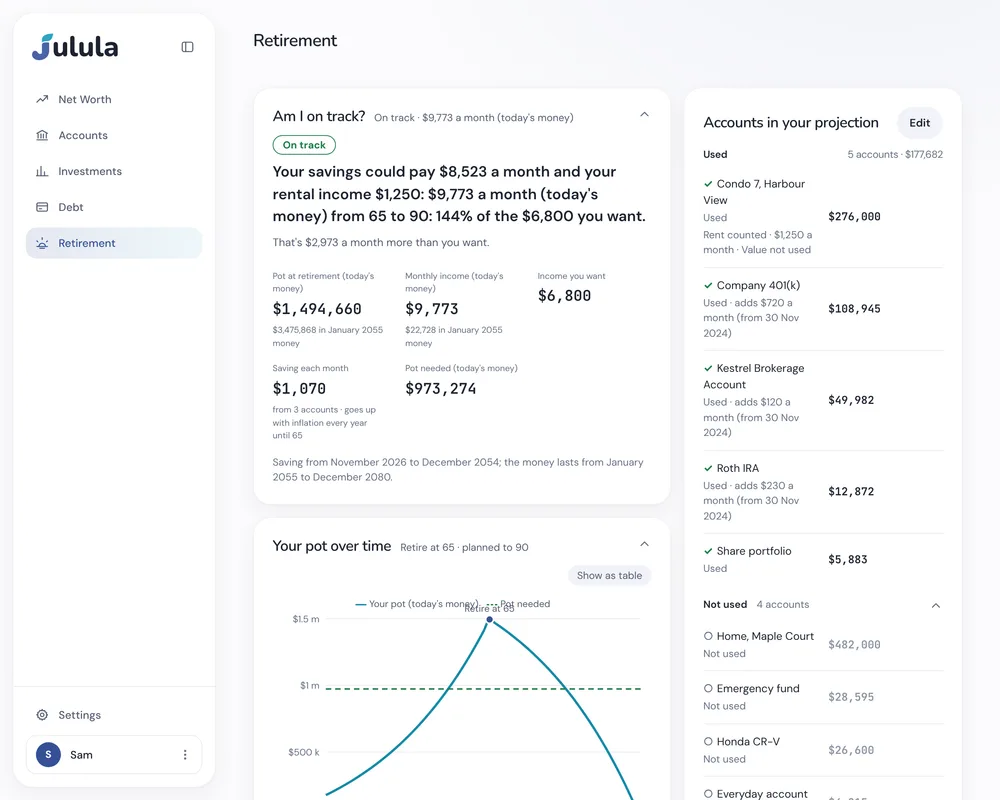Click the Pot needed legend entry
The height and width of the screenshot is (800, 1000).
pos(518,604)
